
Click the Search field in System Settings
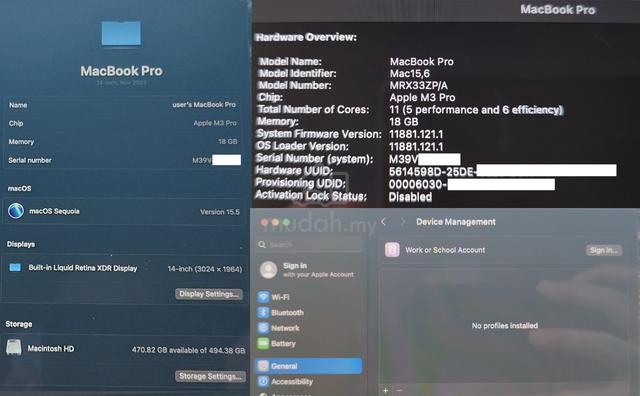click(310, 245)
